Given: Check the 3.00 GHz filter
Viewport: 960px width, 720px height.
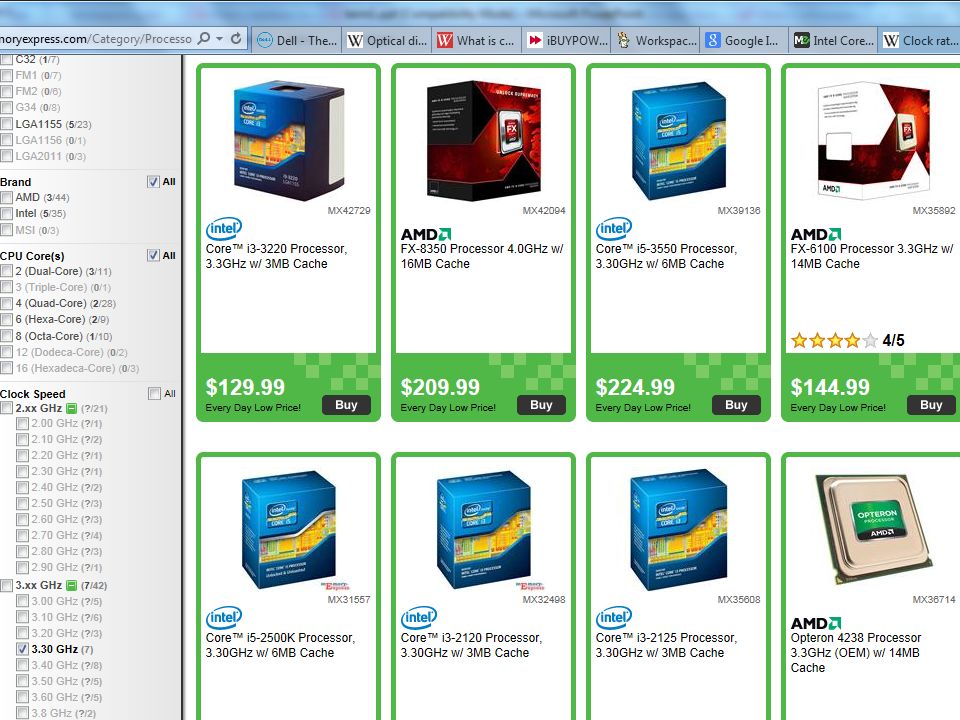Looking at the screenshot, I should click(23, 601).
